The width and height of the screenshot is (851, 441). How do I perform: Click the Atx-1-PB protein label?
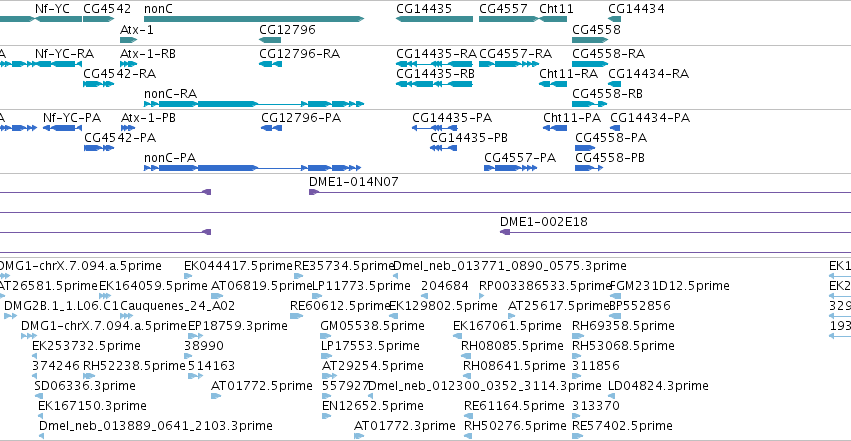[148, 118]
